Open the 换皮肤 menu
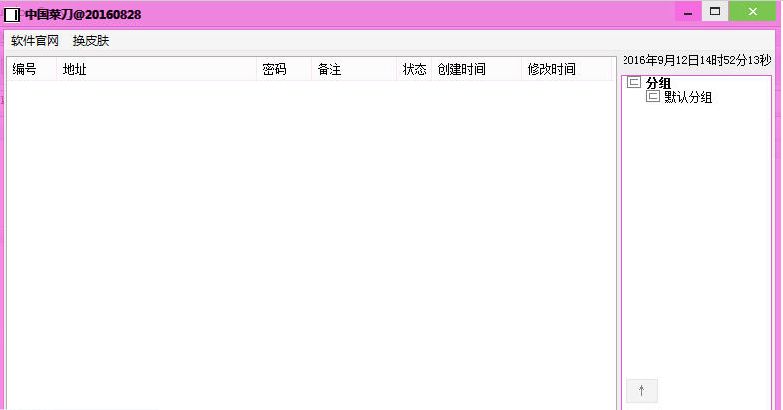 (91, 41)
